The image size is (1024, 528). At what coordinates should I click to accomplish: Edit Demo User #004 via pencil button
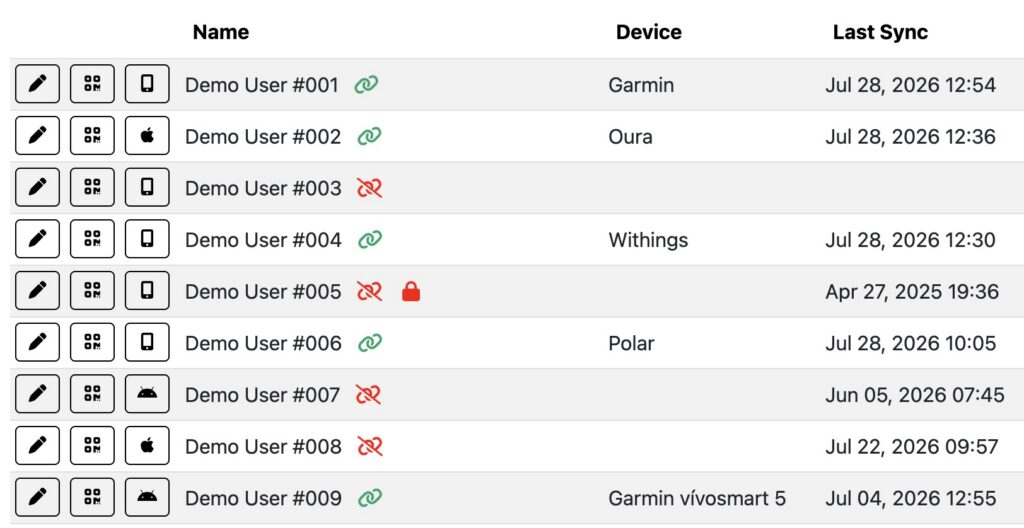pos(37,239)
